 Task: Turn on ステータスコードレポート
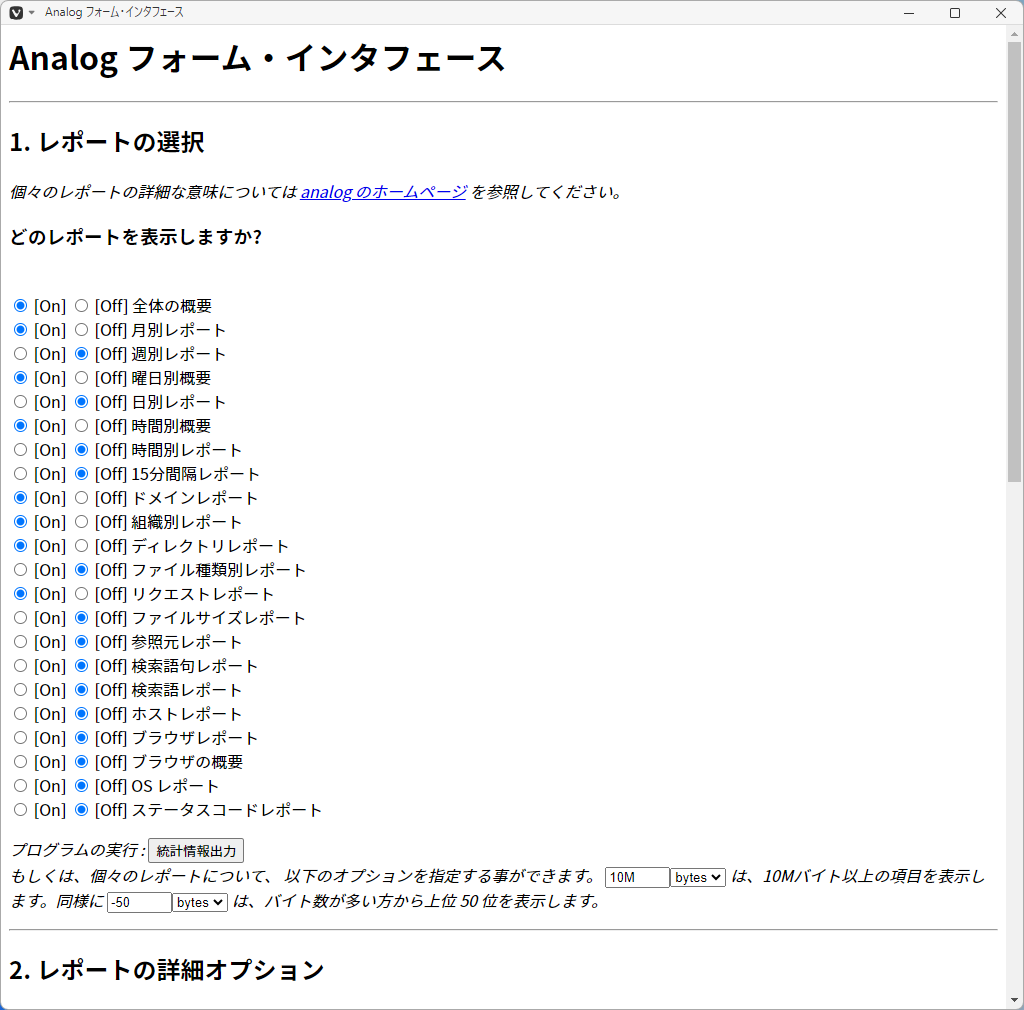point(20,810)
